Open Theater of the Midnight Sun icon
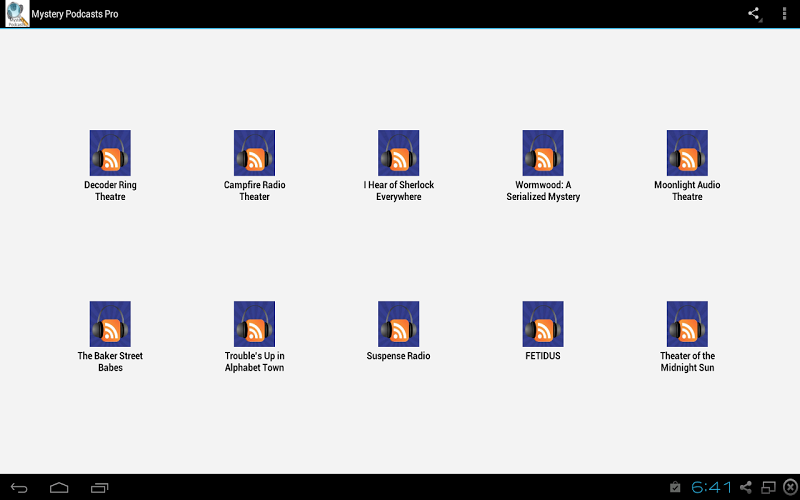 [x=687, y=323]
